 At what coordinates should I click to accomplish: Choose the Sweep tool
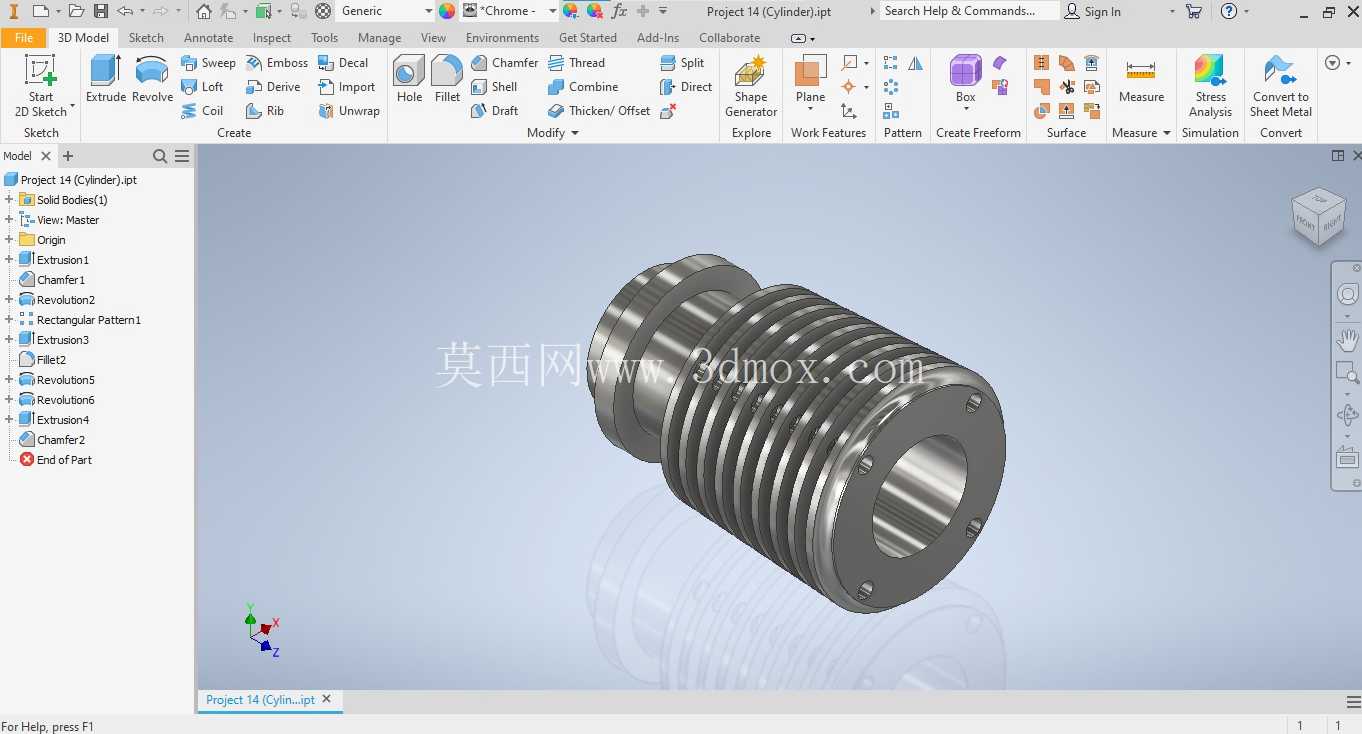pyautogui.click(x=208, y=63)
